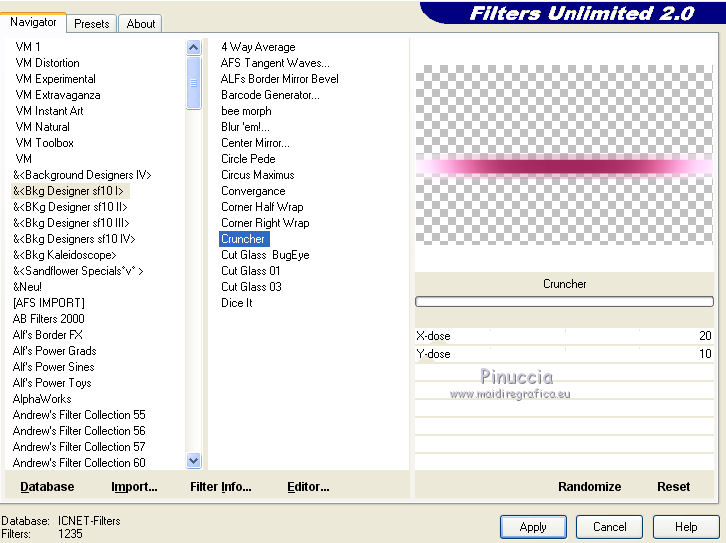This screenshot has width=726, height=543.
Task: Select &<Bkg Designer sf10 I> category
Action: [69, 191]
